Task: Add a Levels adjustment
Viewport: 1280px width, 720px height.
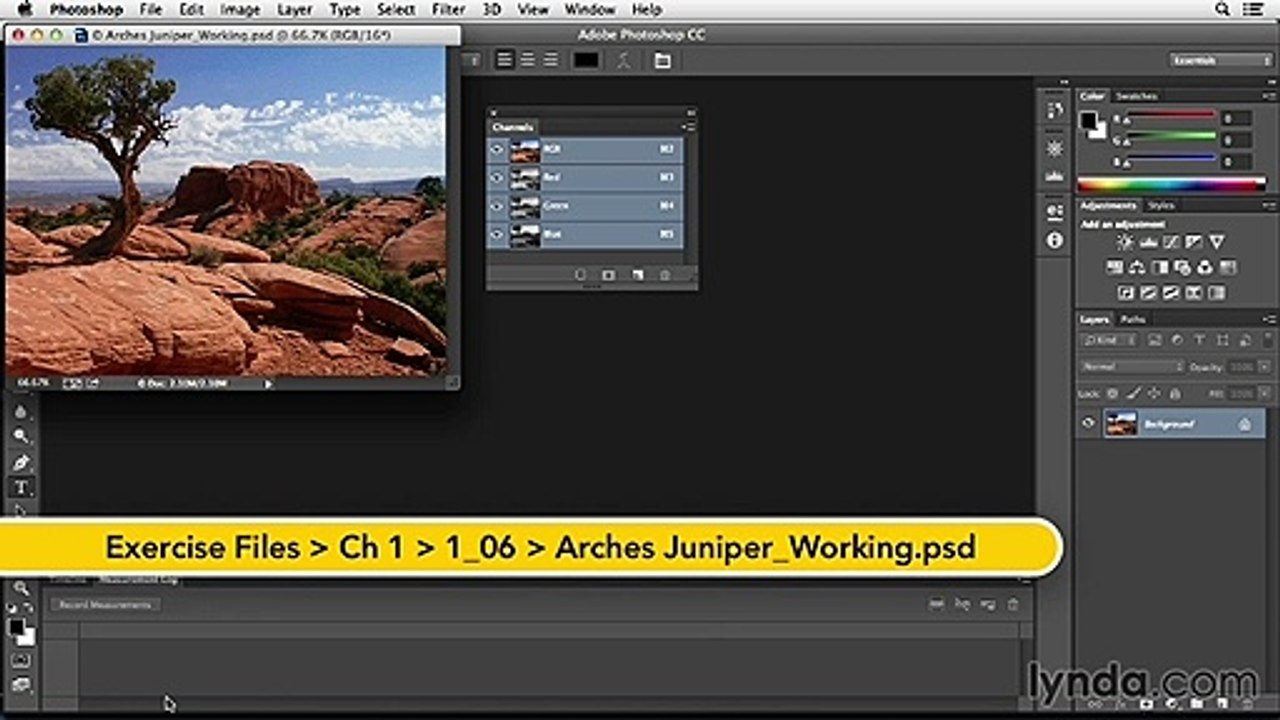Action: click(1148, 242)
